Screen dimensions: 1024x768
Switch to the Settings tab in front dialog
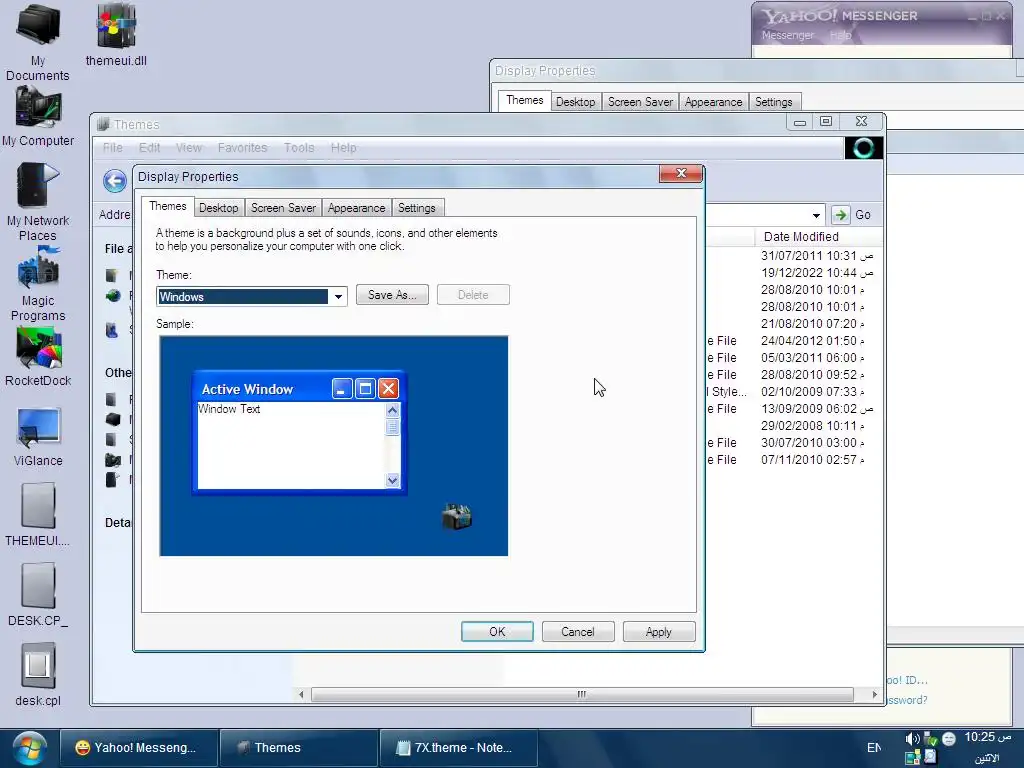(417, 208)
